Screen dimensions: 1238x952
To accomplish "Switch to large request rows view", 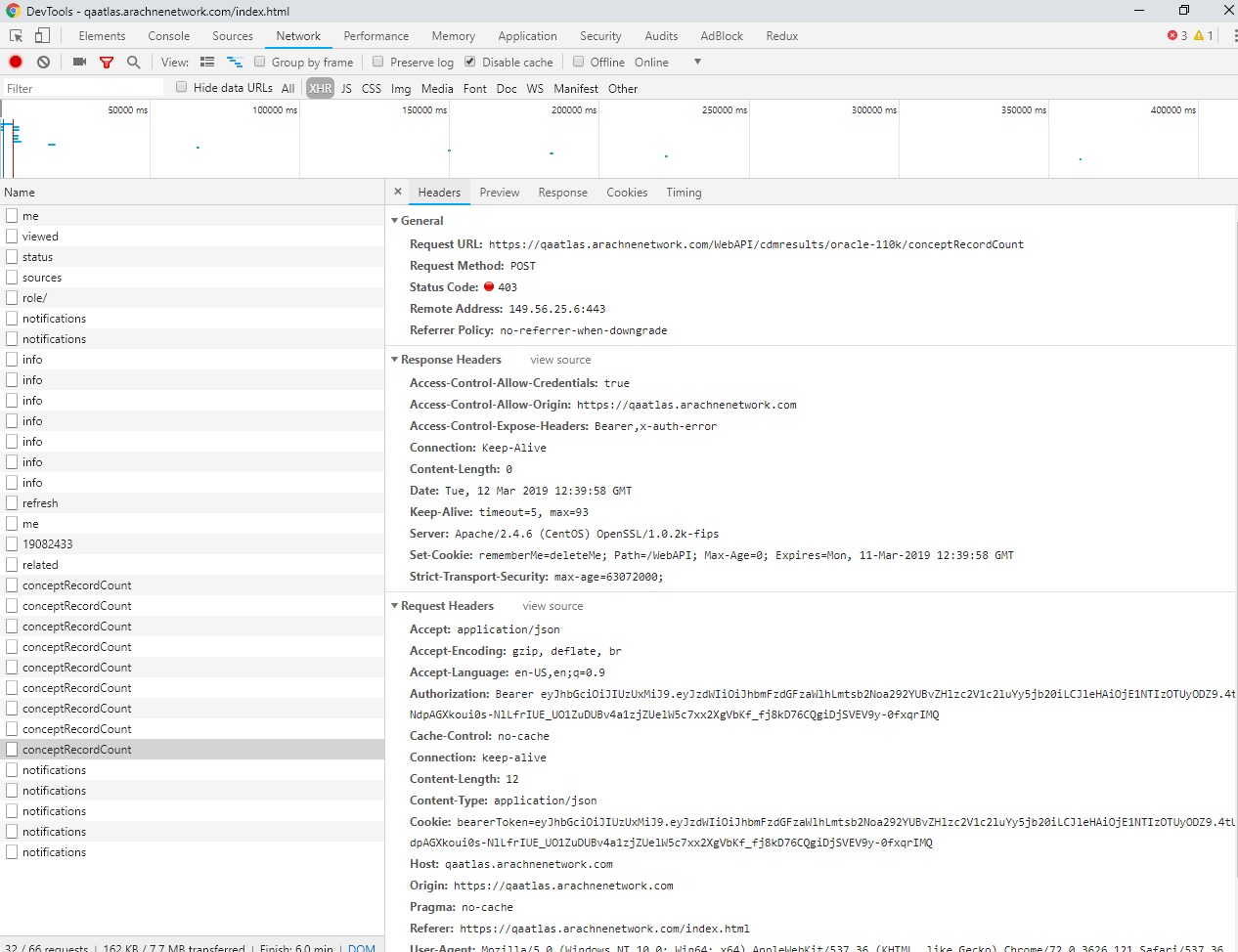I will coord(207,62).
